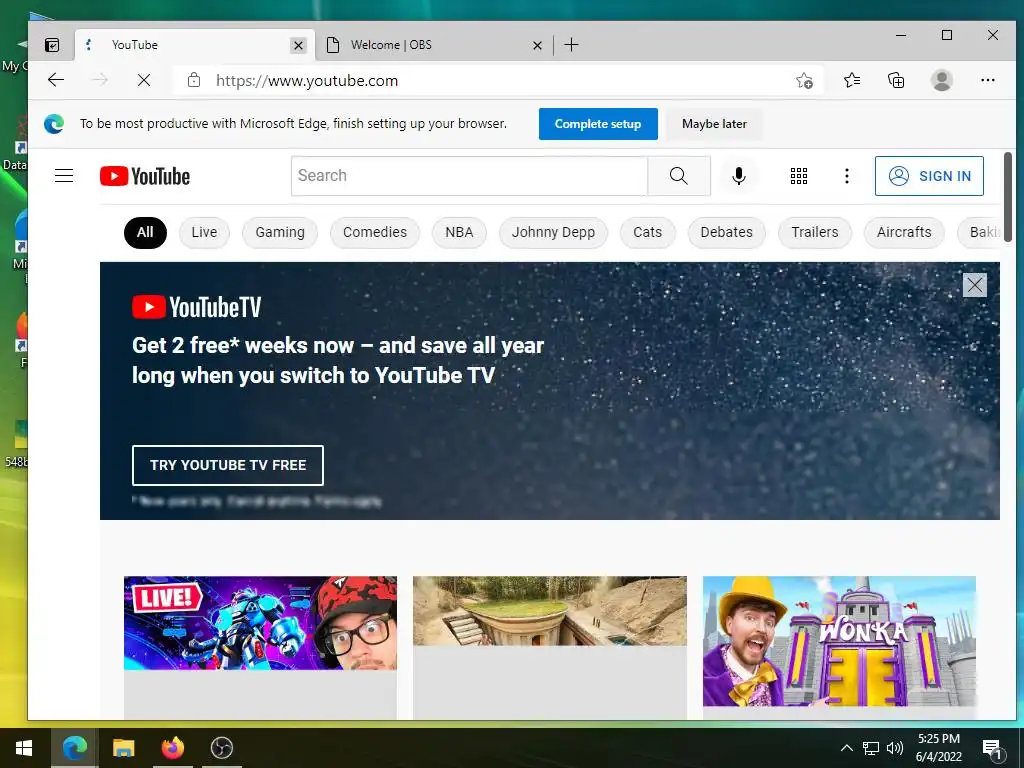Open the Favorites list icon
This screenshot has height=768, width=1024.
coord(852,80)
